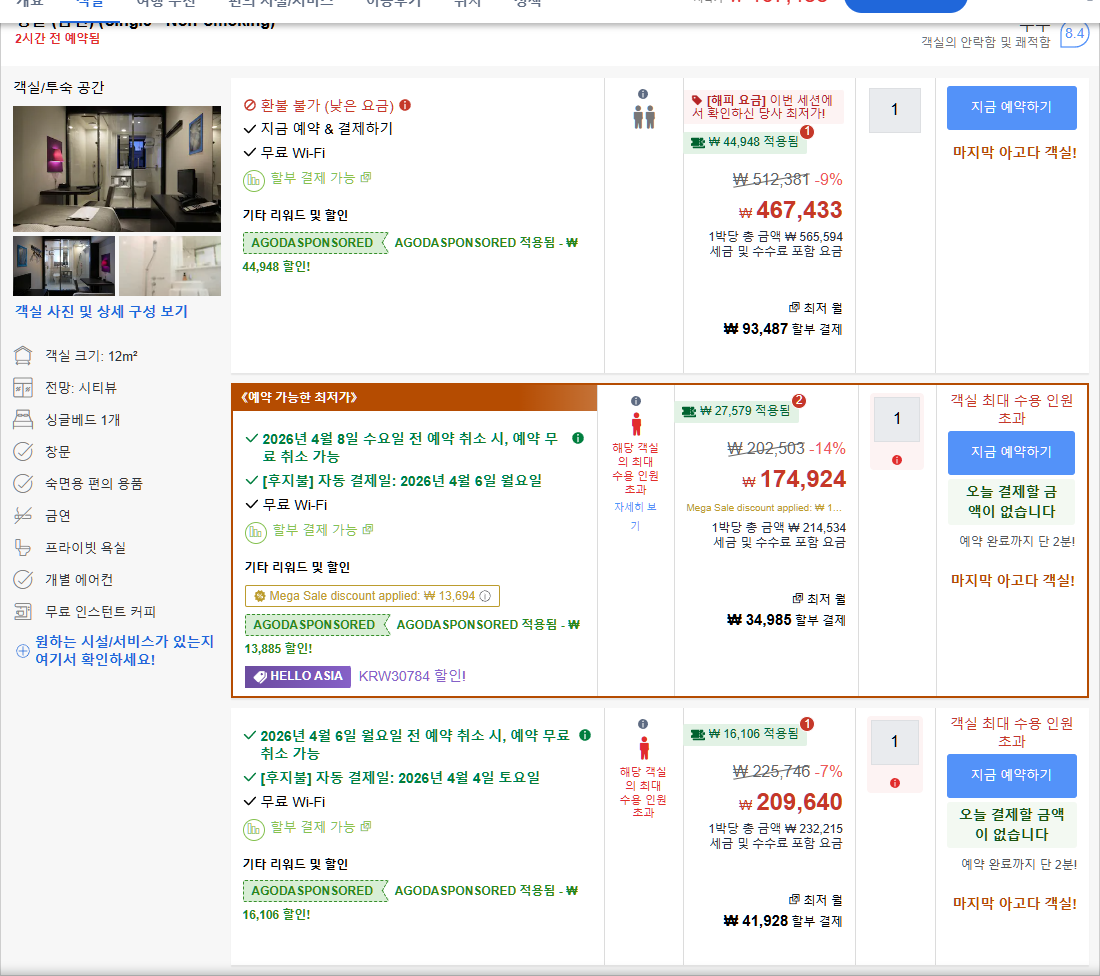Click the ₩ 27,579 적용됨 coupon badge

[x=737, y=411]
